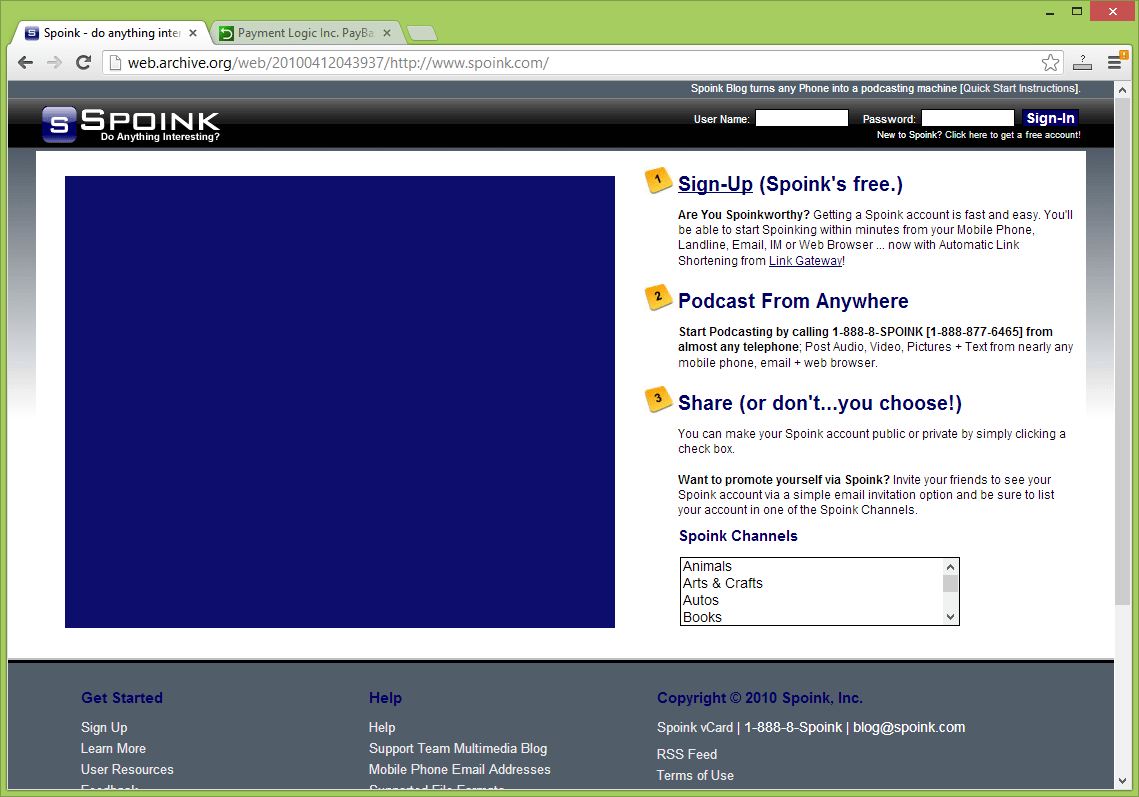Viewport: 1139px width, 797px height.
Task: Click the 'Share (or don't...you choose!)' heading
Action: 820,403
